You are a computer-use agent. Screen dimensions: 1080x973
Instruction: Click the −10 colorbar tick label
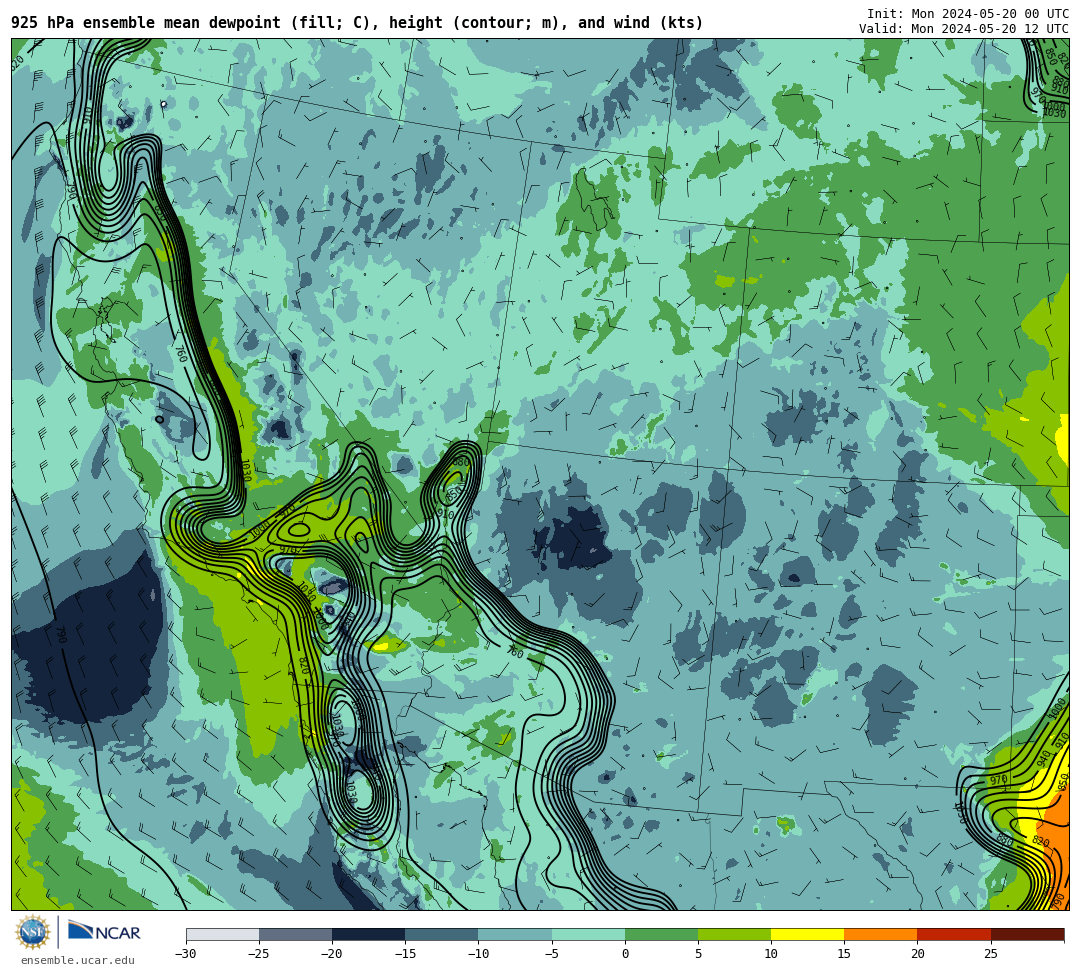click(478, 954)
